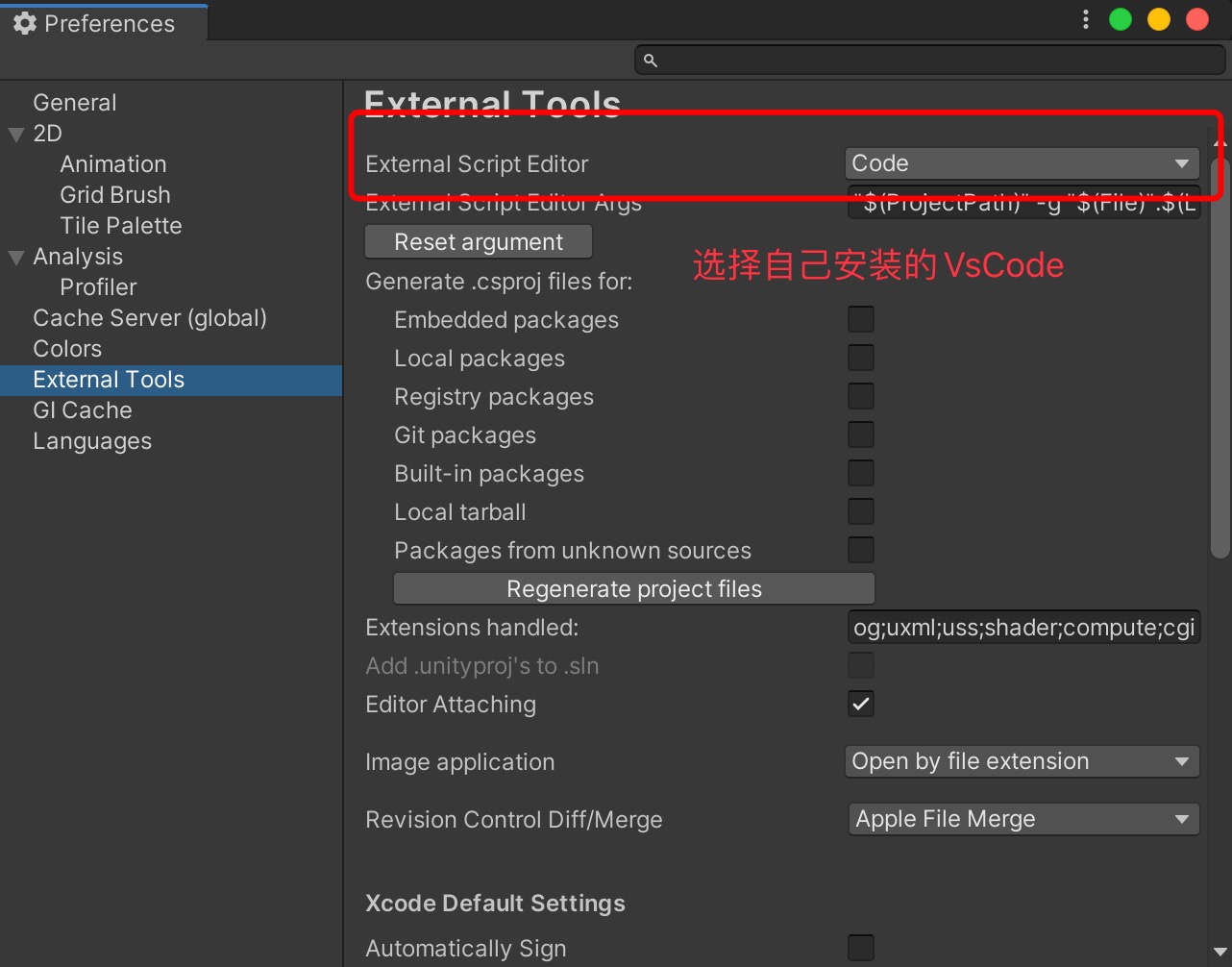Viewport: 1232px width, 967px height.
Task: Disable Editor Attaching
Action: [860, 704]
